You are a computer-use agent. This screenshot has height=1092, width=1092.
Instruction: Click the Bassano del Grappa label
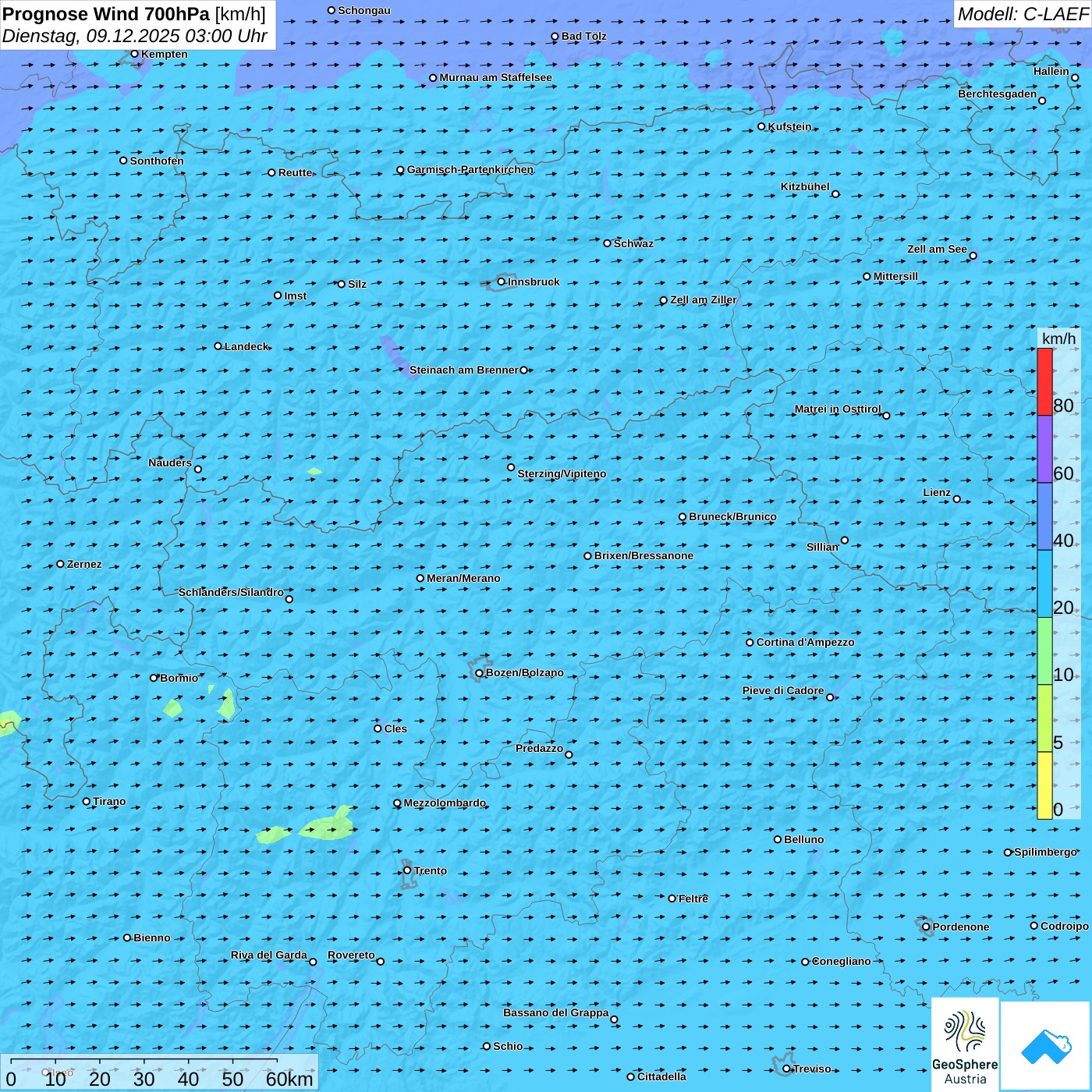[x=555, y=1012]
